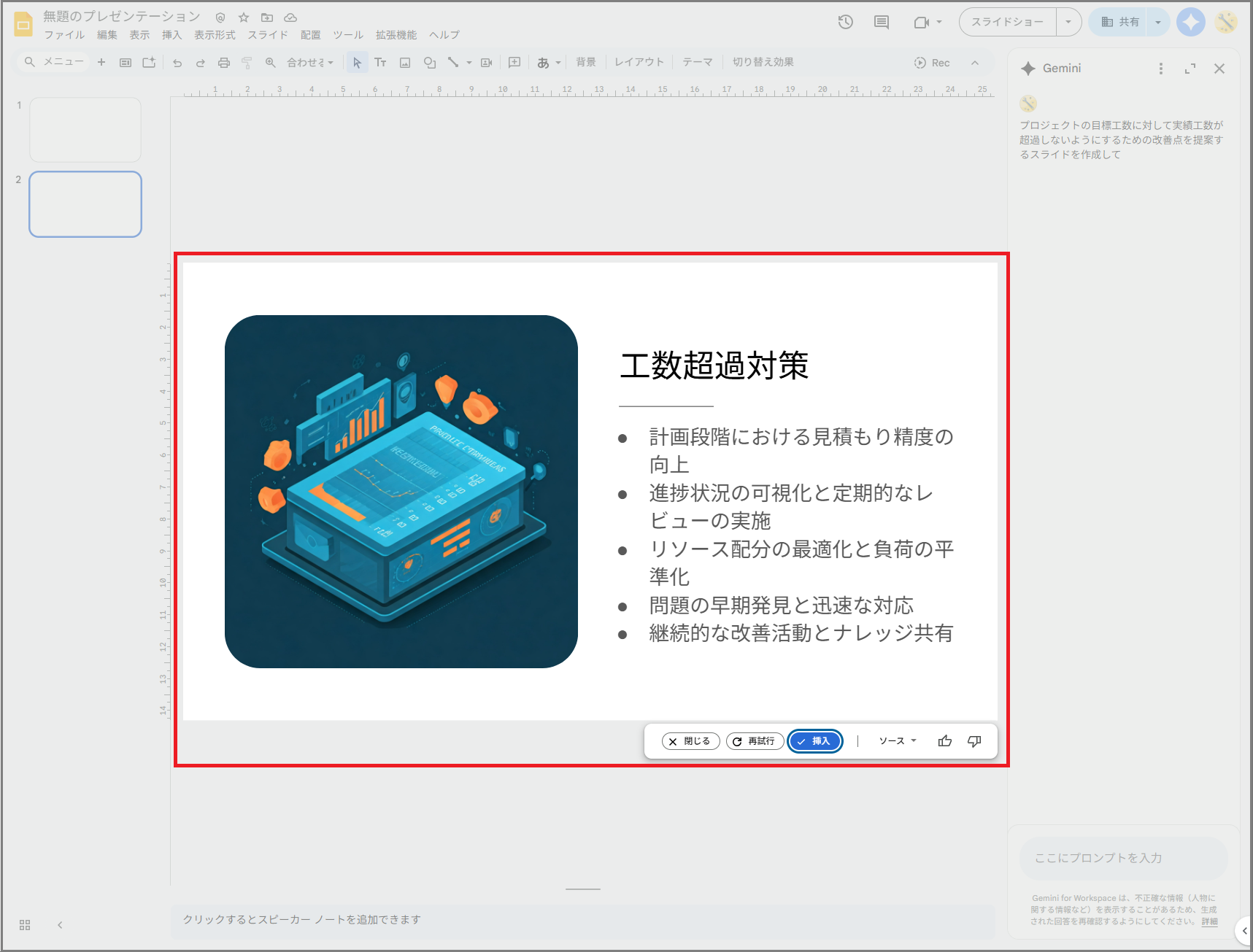The width and height of the screenshot is (1253, 952).
Task: Click the Gemini prompt input field
Action: (x=1124, y=858)
